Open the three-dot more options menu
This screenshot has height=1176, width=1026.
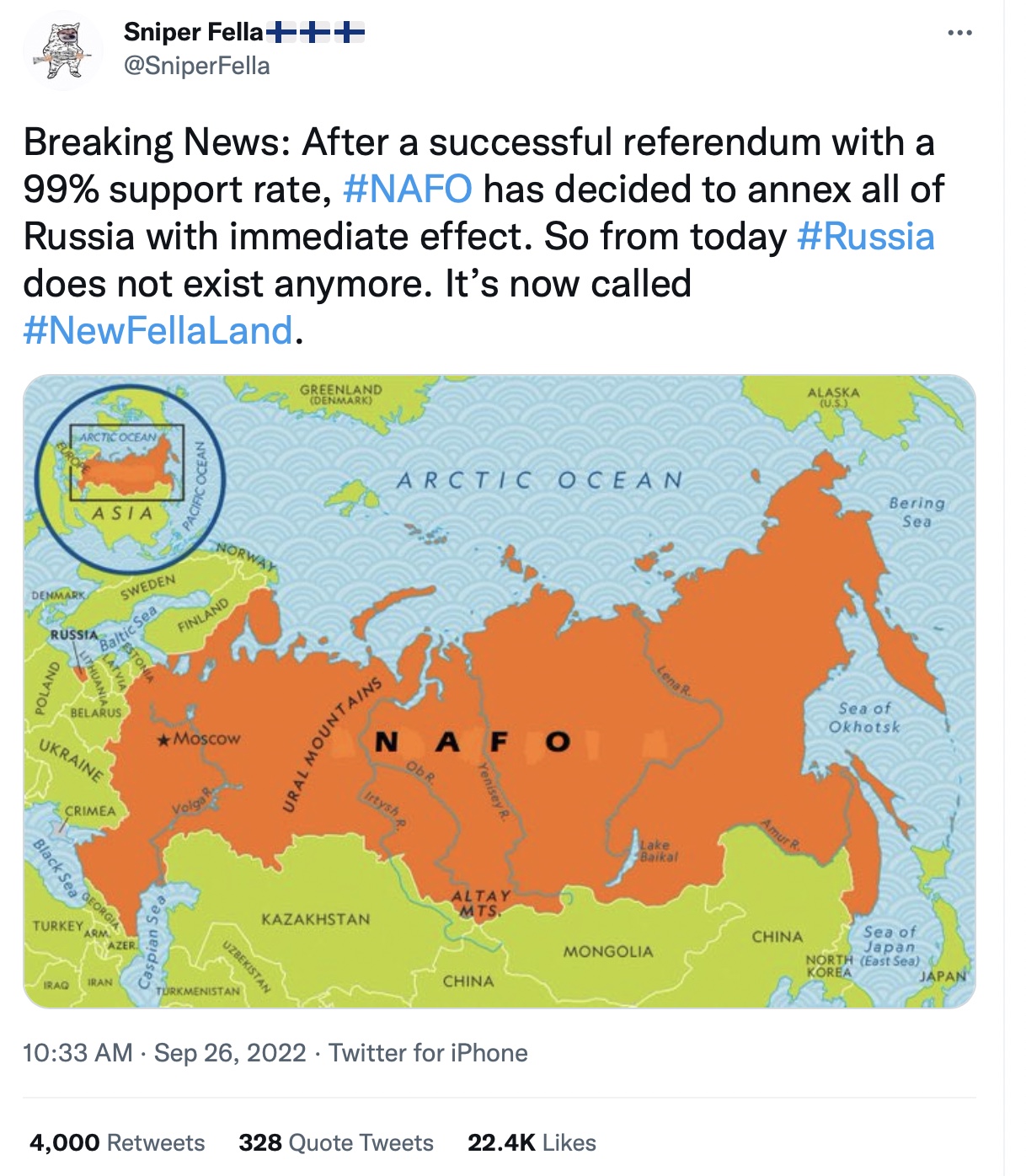pos(959,33)
